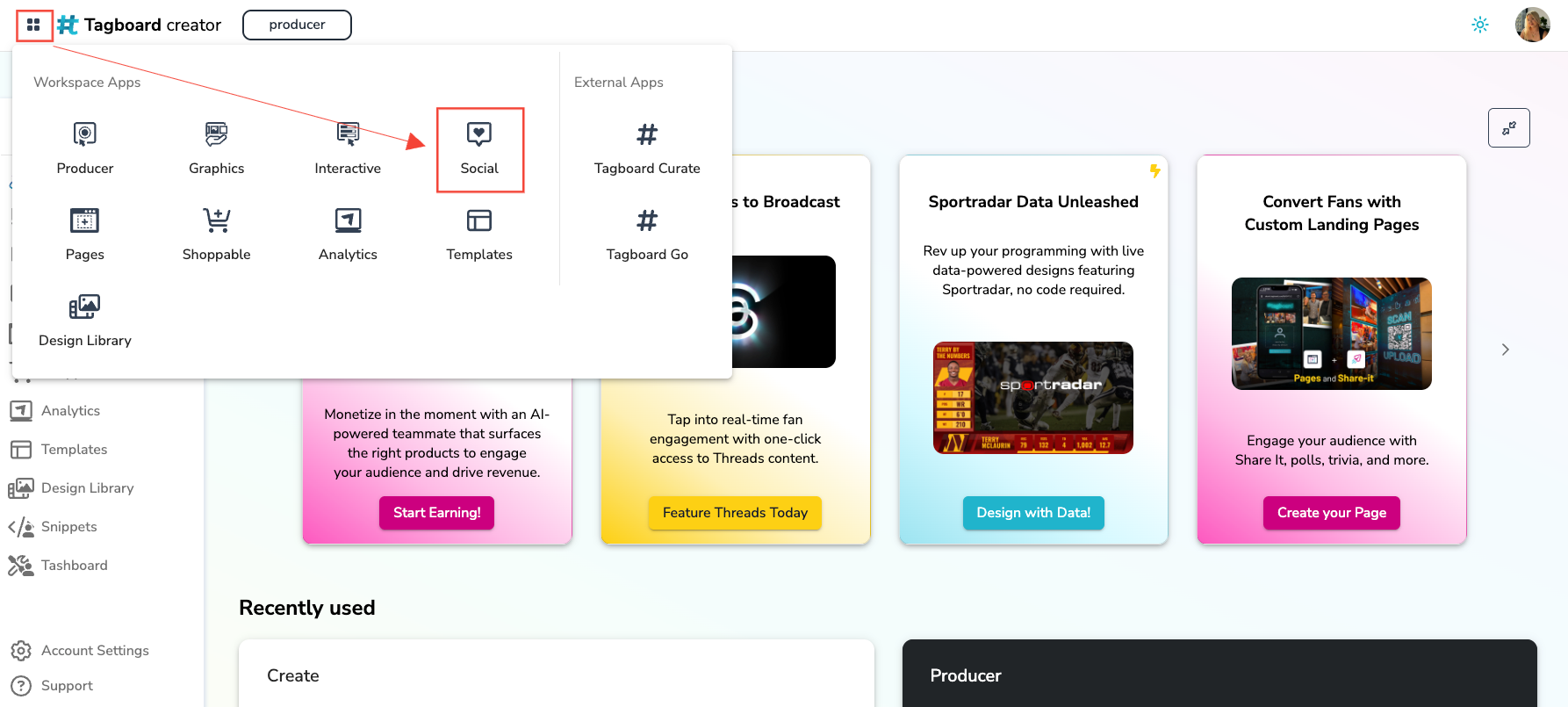Expand the banner with fullscreen icon
The image size is (1568, 707).
1509,128
